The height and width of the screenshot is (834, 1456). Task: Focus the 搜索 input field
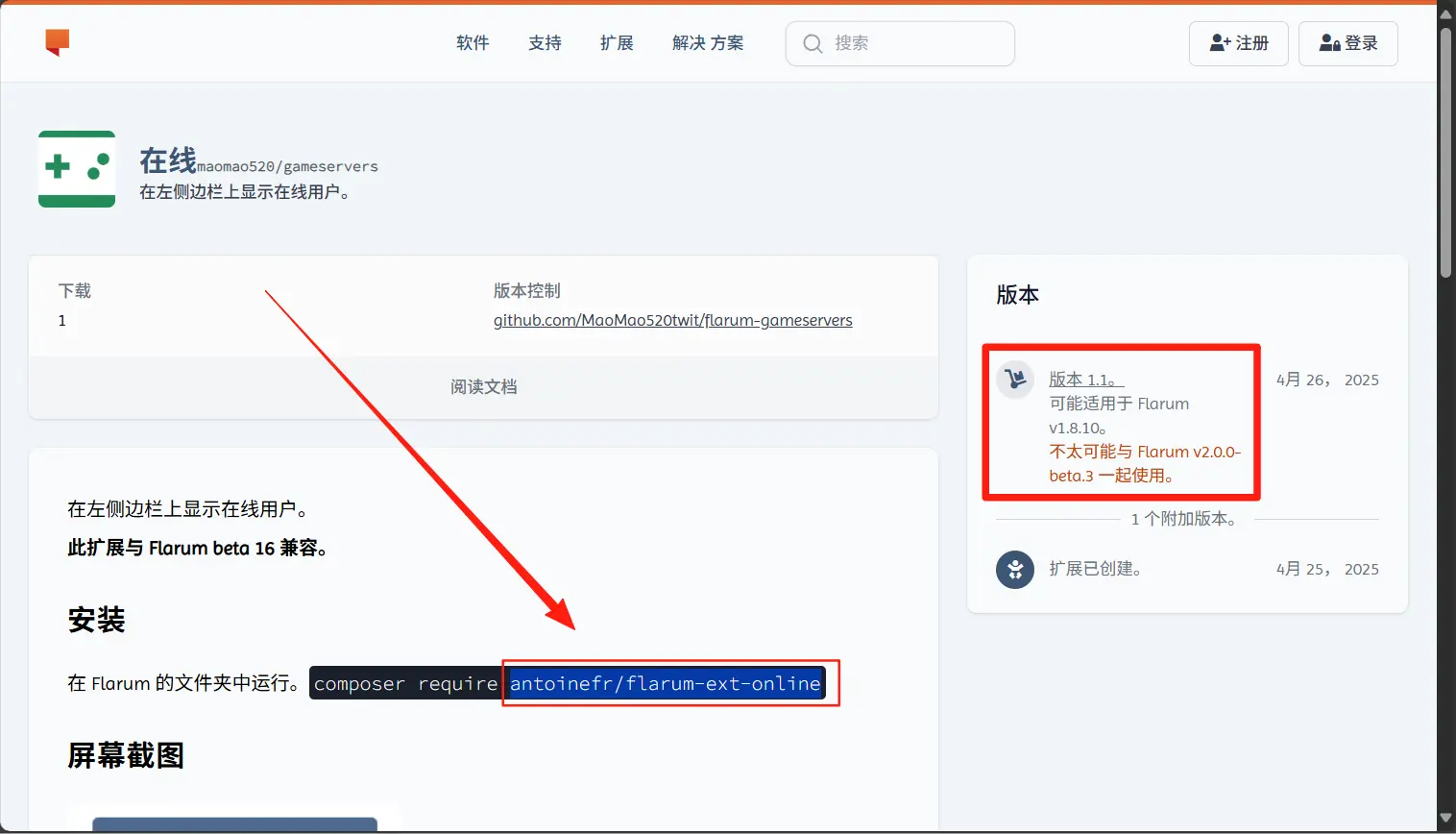(x=917, y=43)
